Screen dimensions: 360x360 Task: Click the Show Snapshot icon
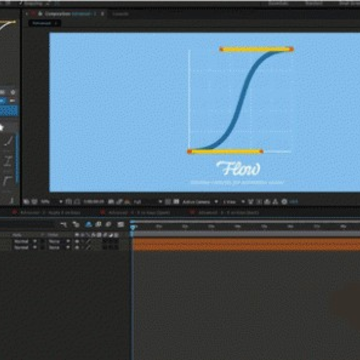(119, 202)
